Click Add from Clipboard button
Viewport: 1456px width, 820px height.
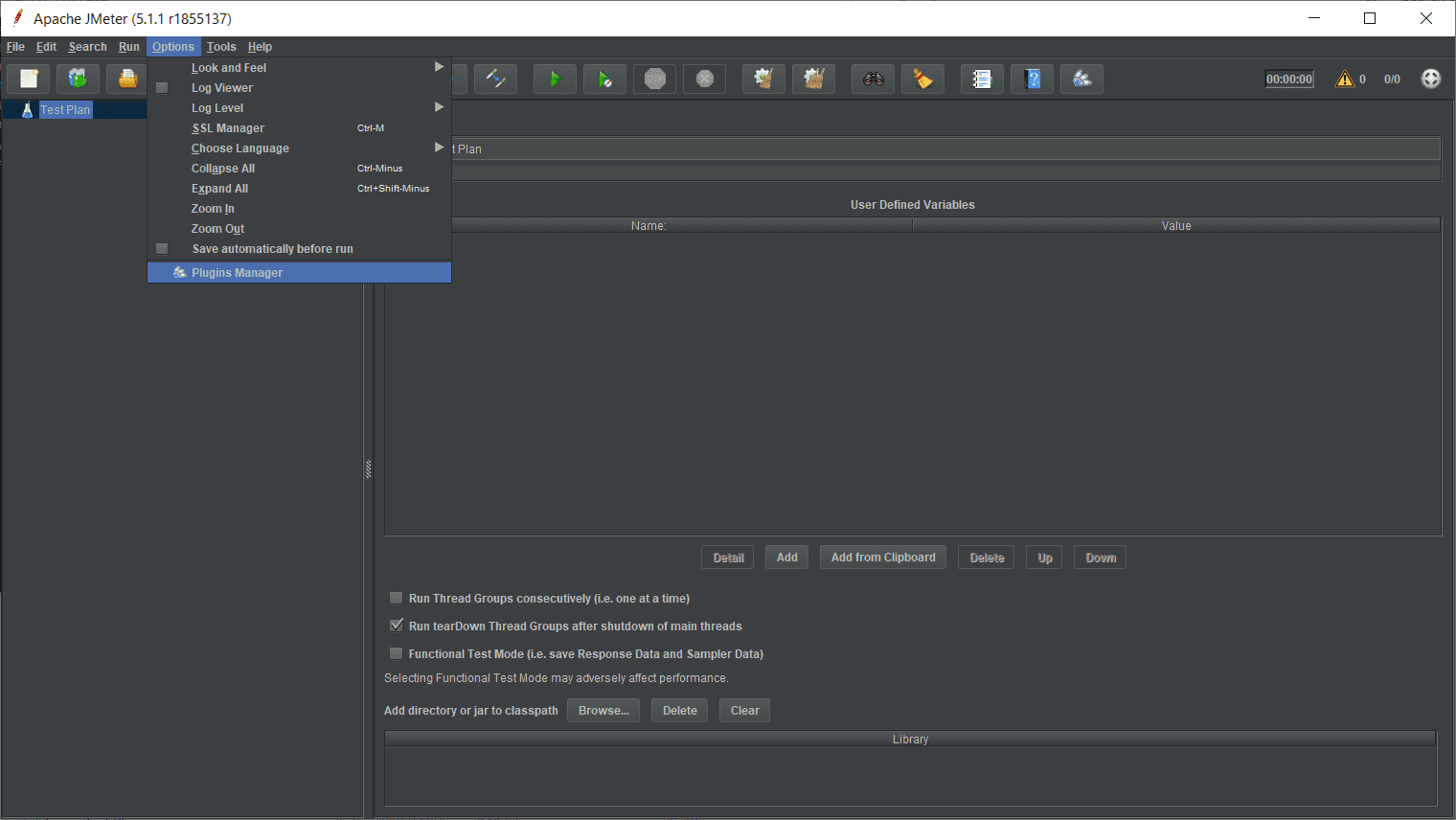coord(883,558)
